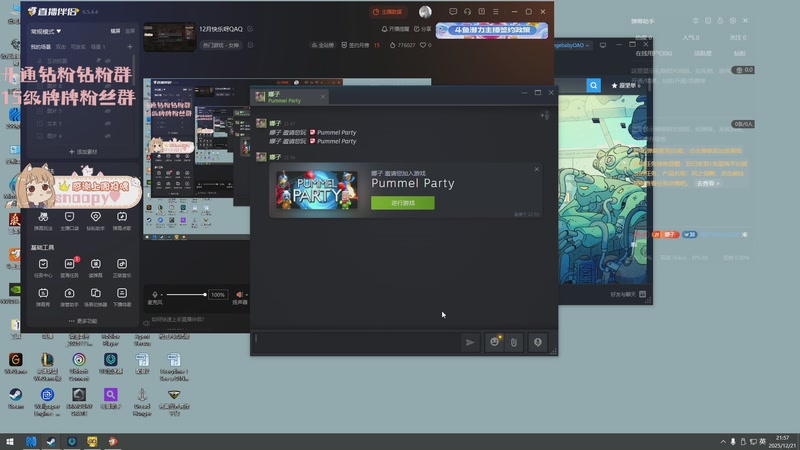
Task: Open 弹幕秀 tool icon
Action: point(43,297)
